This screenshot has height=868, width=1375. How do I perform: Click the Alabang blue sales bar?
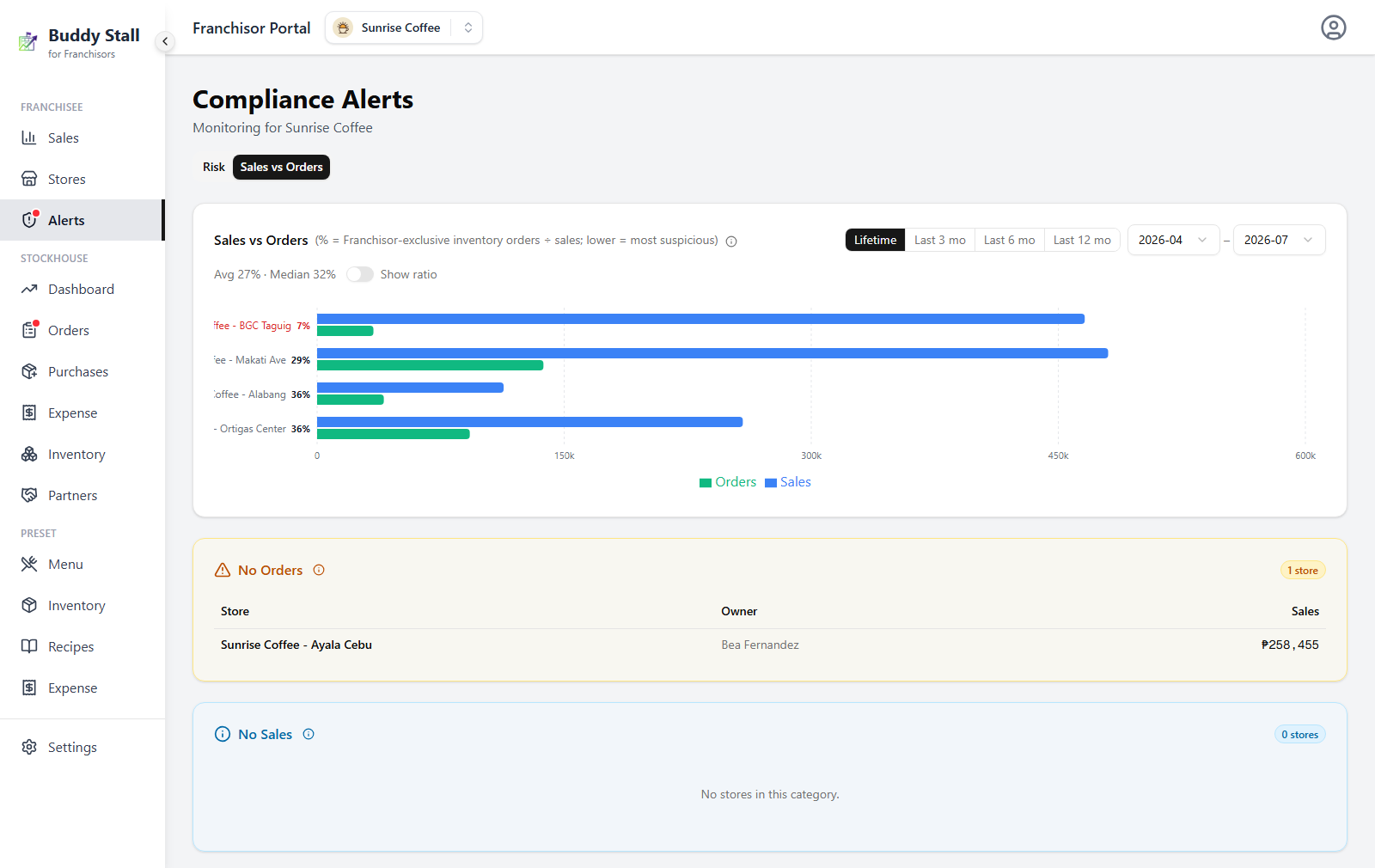410,388
